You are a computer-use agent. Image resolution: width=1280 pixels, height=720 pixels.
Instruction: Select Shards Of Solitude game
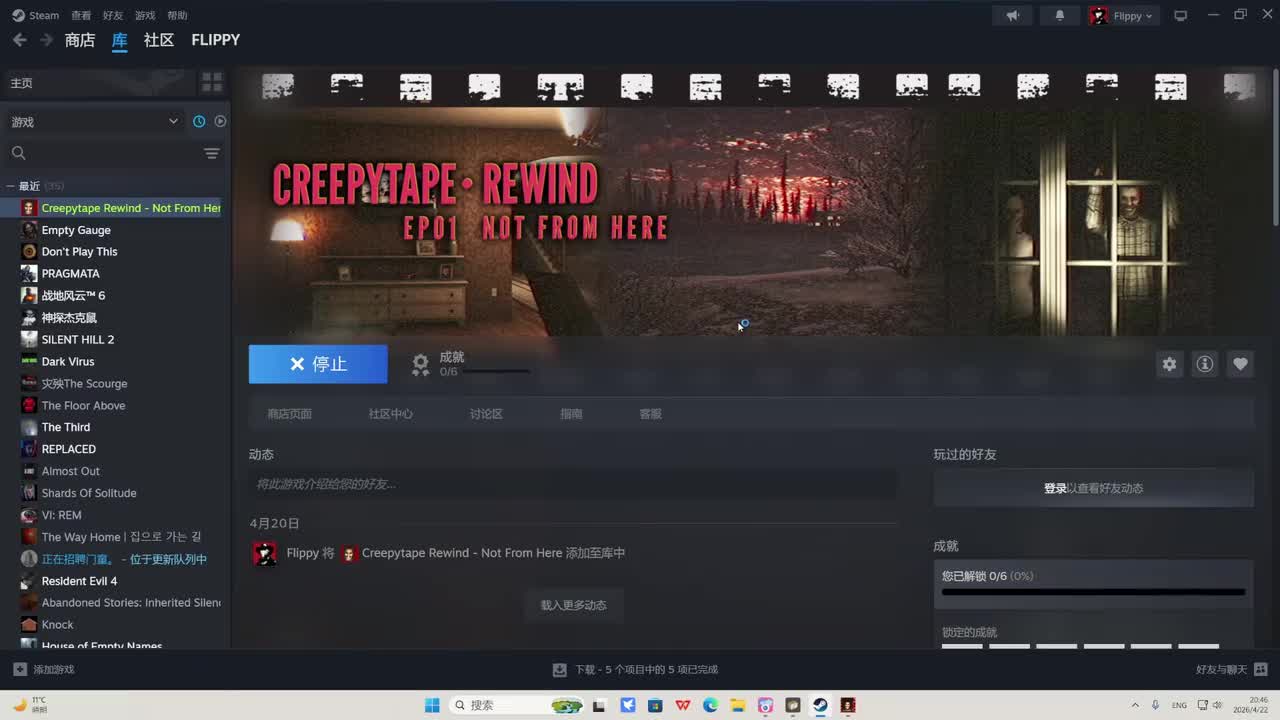[89, 493]
